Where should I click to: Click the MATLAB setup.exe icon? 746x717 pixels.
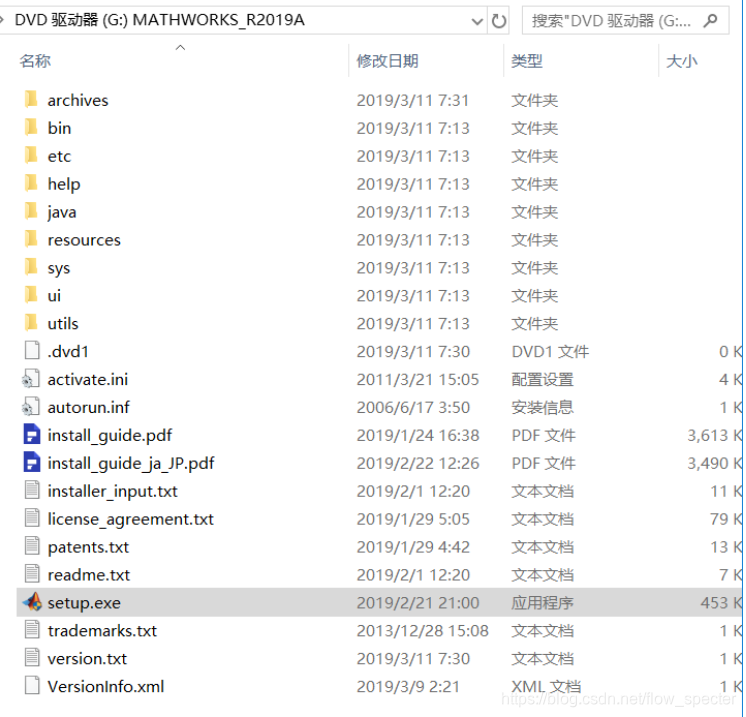click(32, 603)
